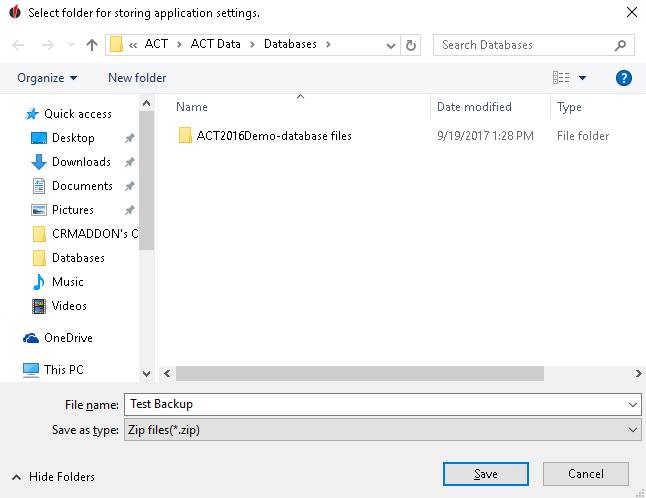Open the recent locations dropdown arrow
Screen dimensions: 646x498
pyautogui.click(x=71, y=44)
